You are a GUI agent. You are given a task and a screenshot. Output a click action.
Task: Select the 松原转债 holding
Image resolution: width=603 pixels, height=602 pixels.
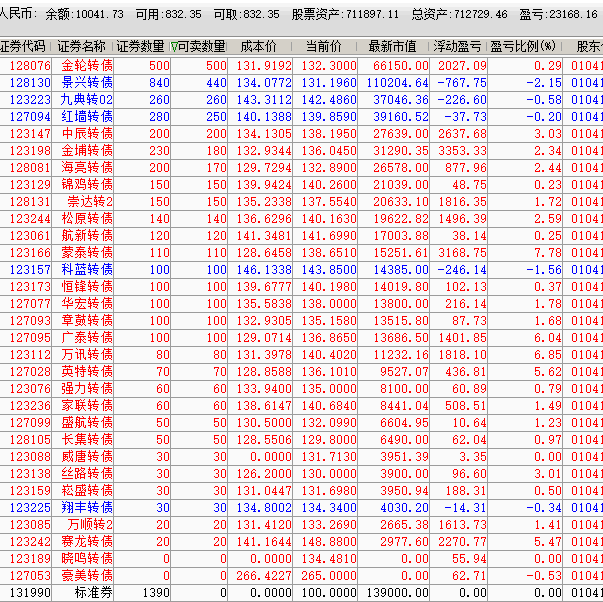(87, 219)
